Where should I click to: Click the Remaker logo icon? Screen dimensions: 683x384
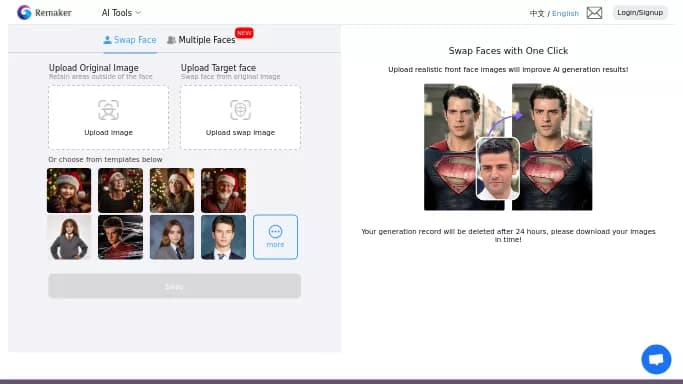point(24,13)
